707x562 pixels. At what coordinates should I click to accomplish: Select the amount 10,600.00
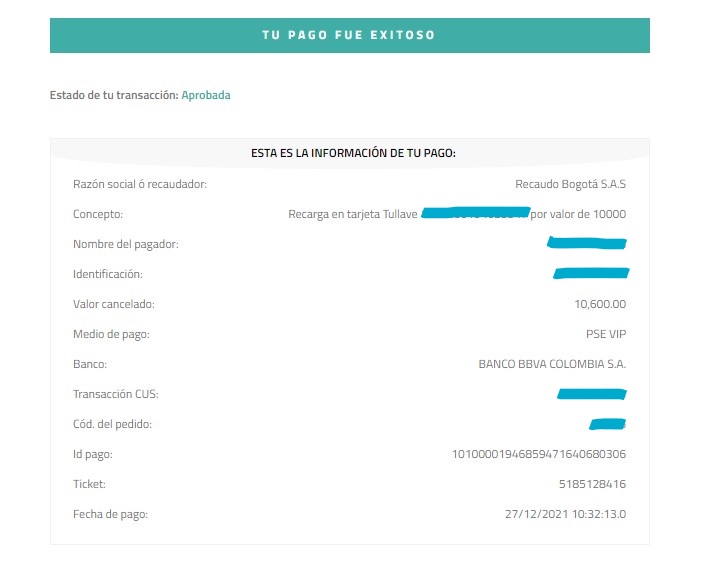[x=600, y=304]
